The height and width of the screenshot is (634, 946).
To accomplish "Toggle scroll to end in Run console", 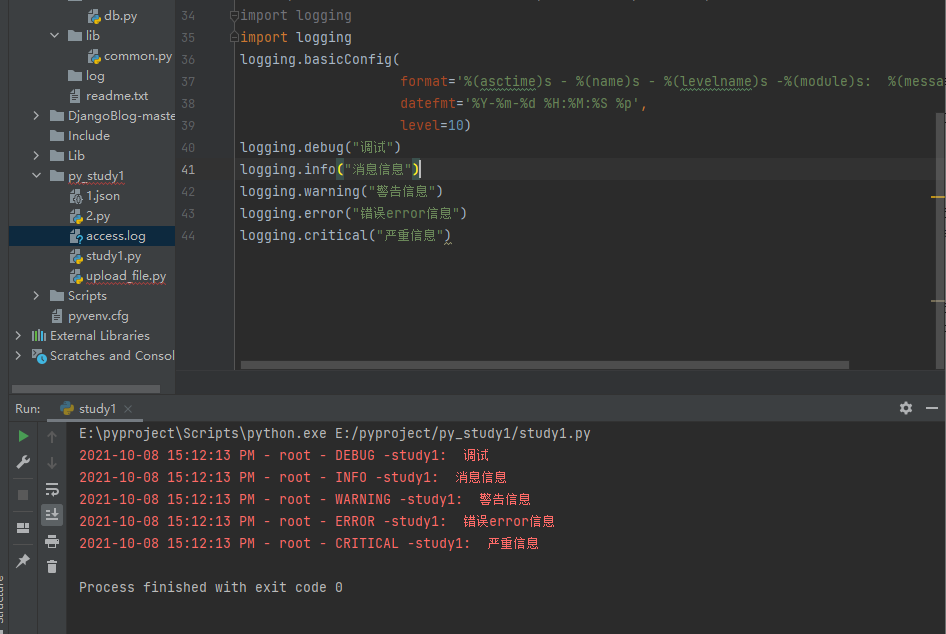I will pos(52,514).
